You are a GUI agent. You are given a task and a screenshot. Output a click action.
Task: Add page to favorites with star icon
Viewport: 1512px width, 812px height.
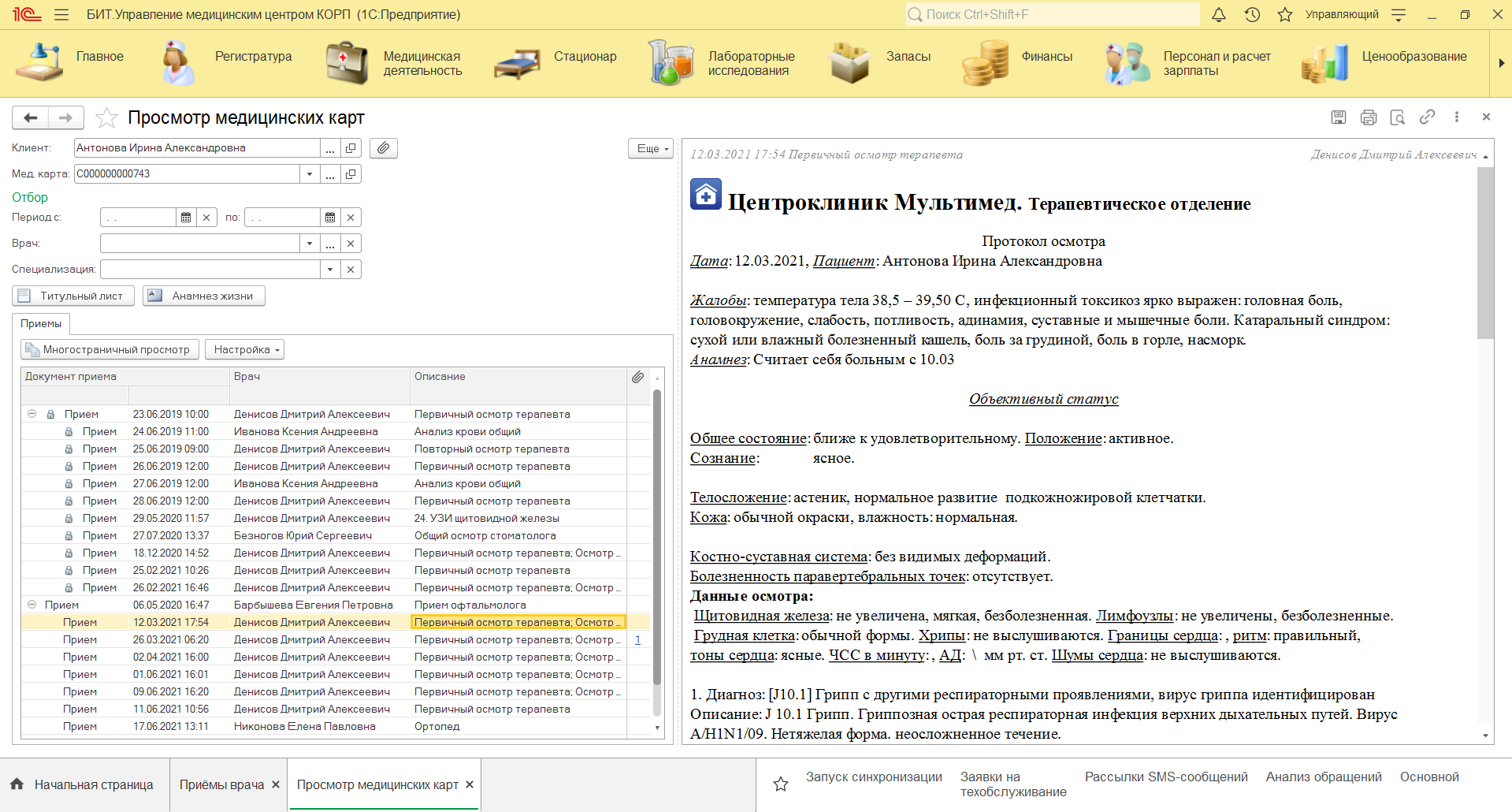coord(106,118)
